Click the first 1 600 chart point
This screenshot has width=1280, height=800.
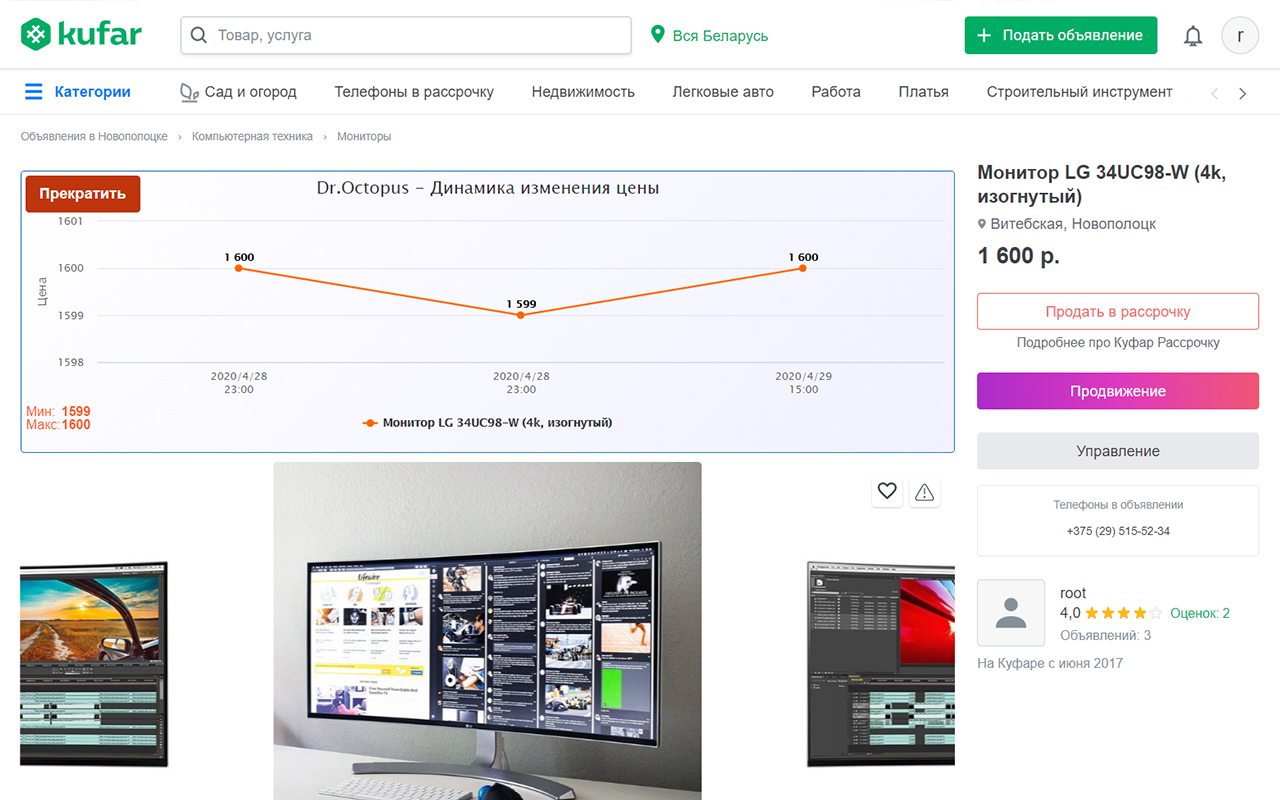point(238,268)
